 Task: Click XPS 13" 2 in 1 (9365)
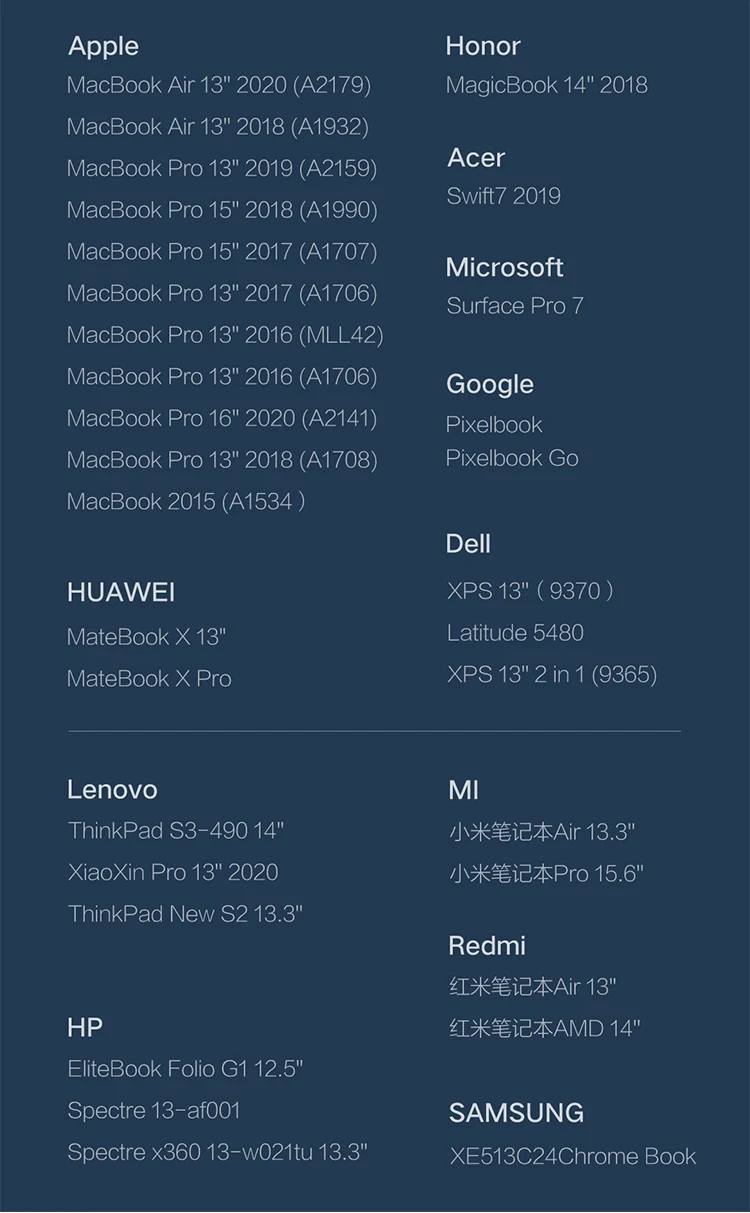pyautogui.click(x=552, y=675)
